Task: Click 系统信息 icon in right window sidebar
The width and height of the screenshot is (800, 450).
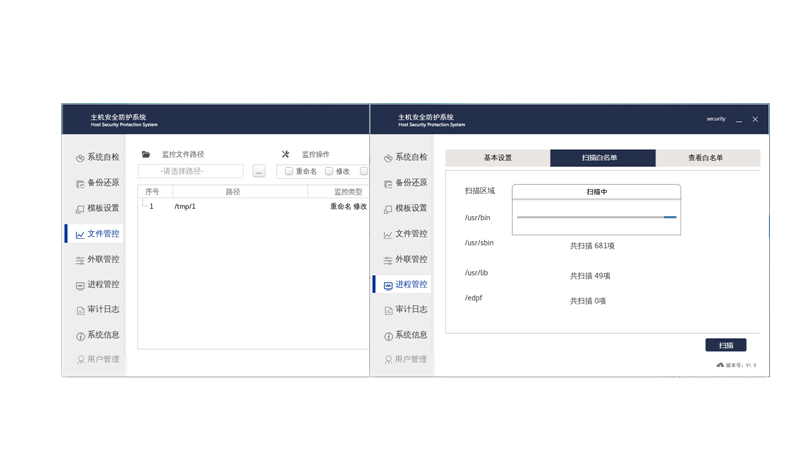Action: tap(388, 336)
